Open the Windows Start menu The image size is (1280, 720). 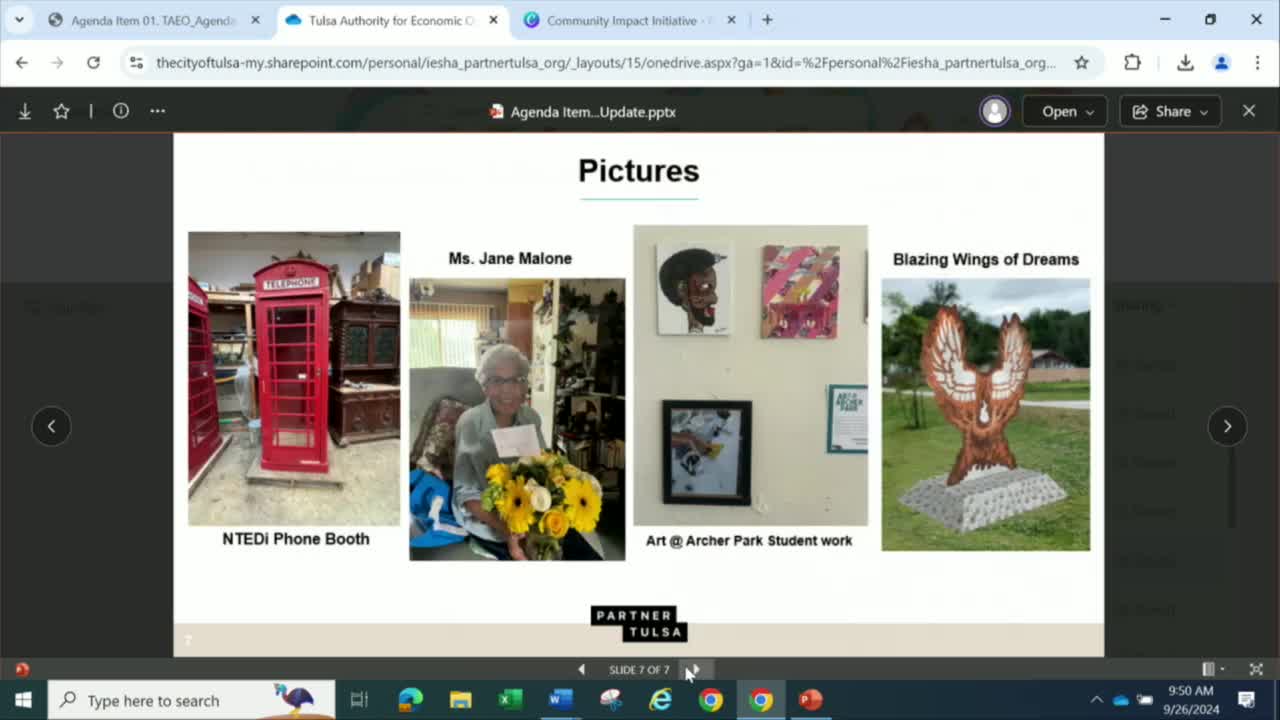click(x=23, y=700)
